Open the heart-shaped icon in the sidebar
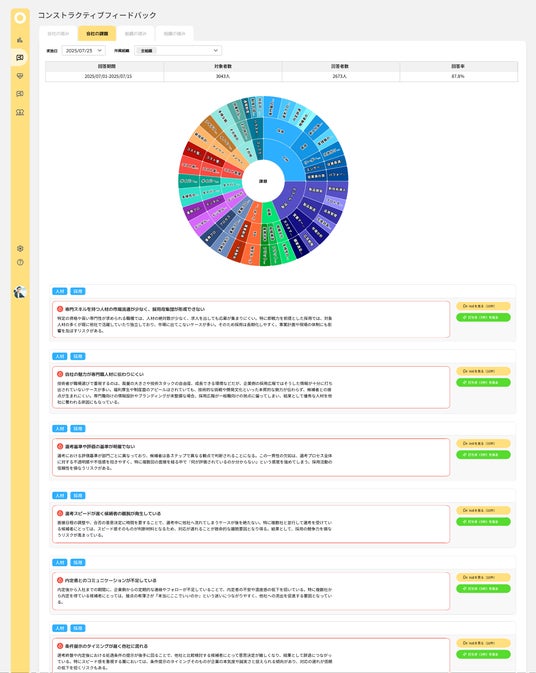536x673 pixels. [x=20, y=76]
